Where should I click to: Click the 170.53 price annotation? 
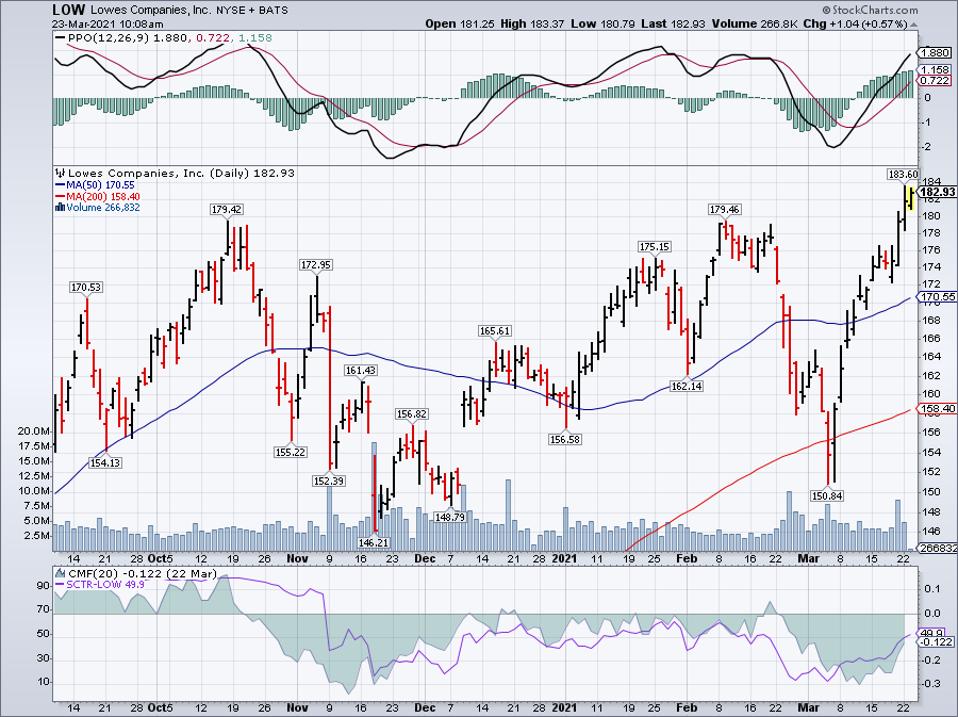point(87,287)
